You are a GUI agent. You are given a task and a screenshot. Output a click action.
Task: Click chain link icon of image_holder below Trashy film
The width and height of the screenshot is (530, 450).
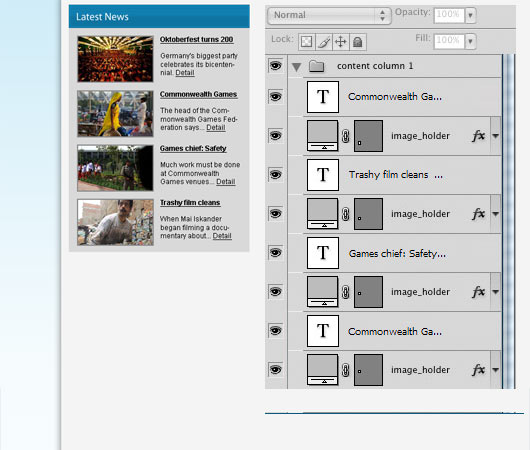[x=346, y=214]
